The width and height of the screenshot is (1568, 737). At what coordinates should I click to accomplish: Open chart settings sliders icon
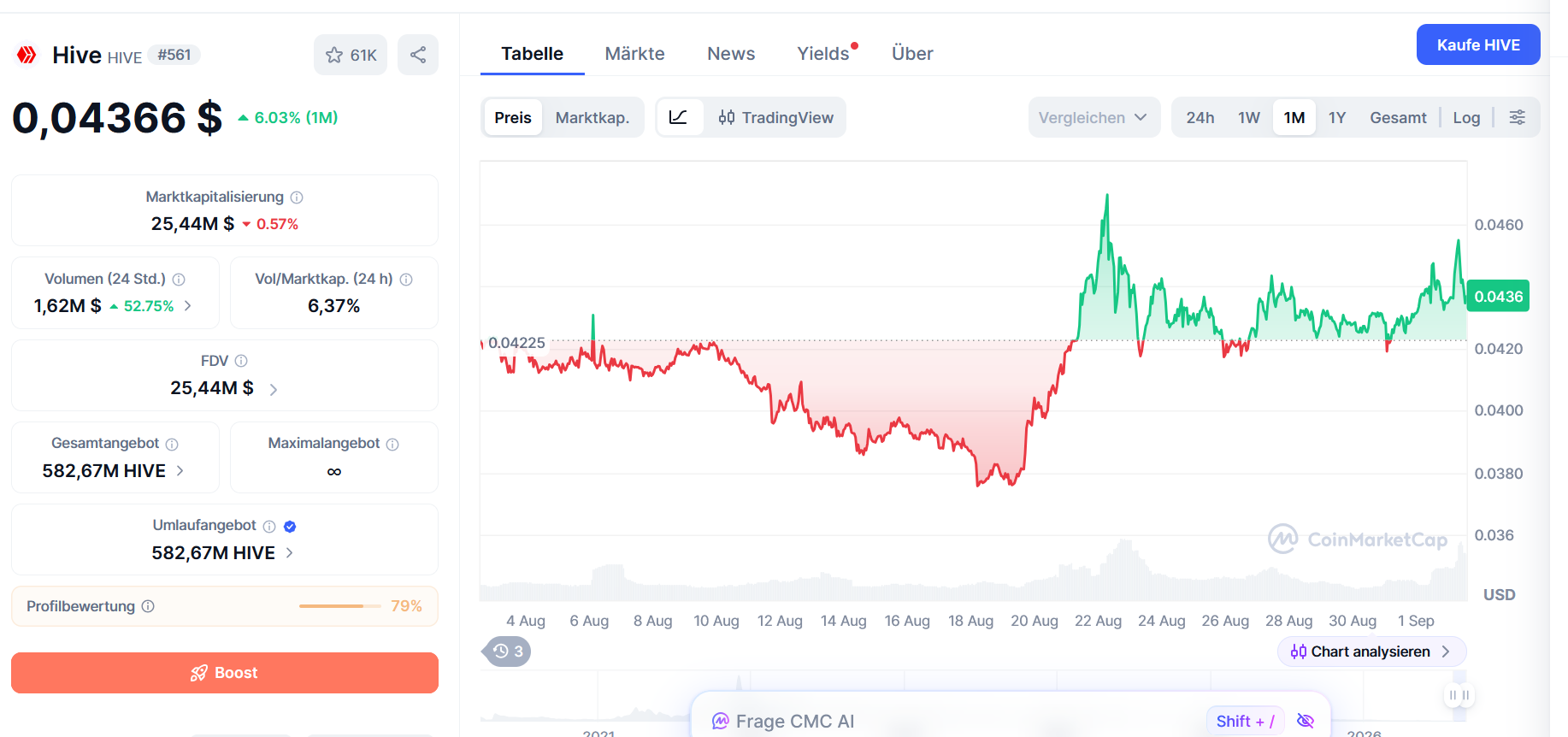coord(1518,117)
